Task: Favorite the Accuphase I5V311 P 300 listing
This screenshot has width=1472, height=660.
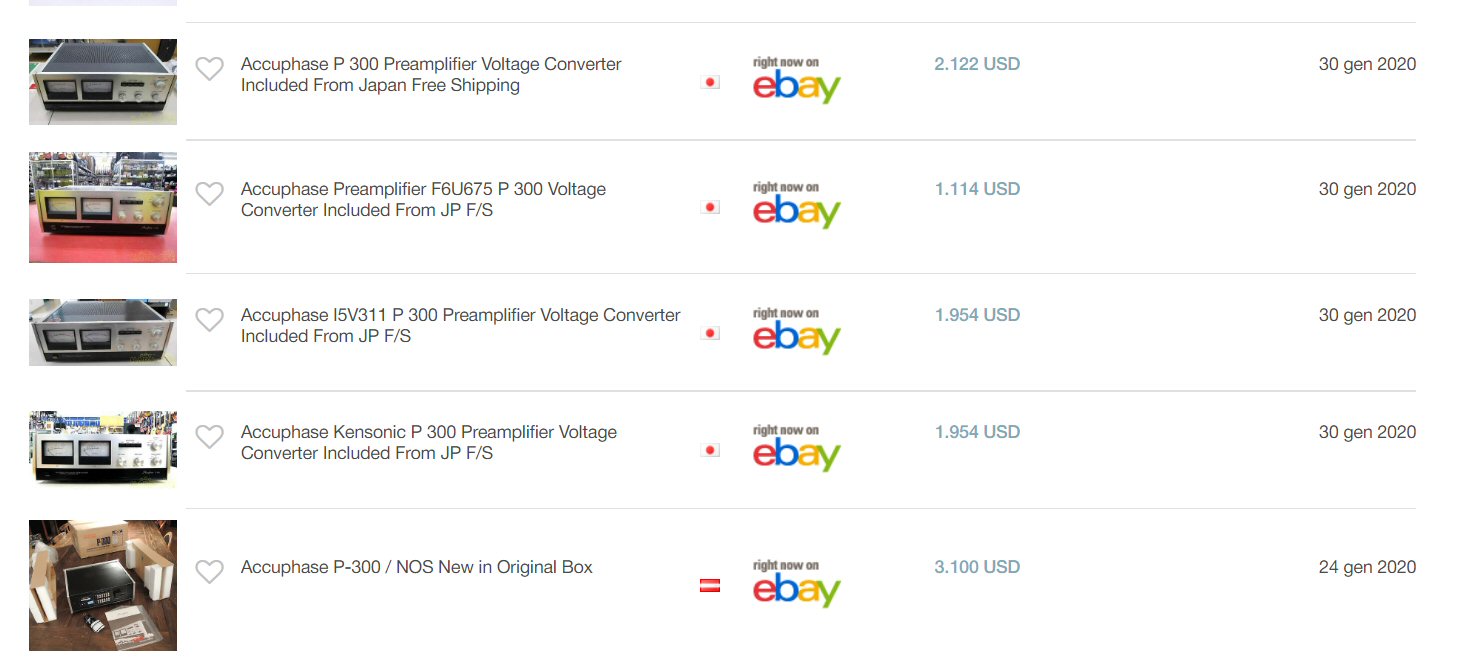Action: coord(209,320)
